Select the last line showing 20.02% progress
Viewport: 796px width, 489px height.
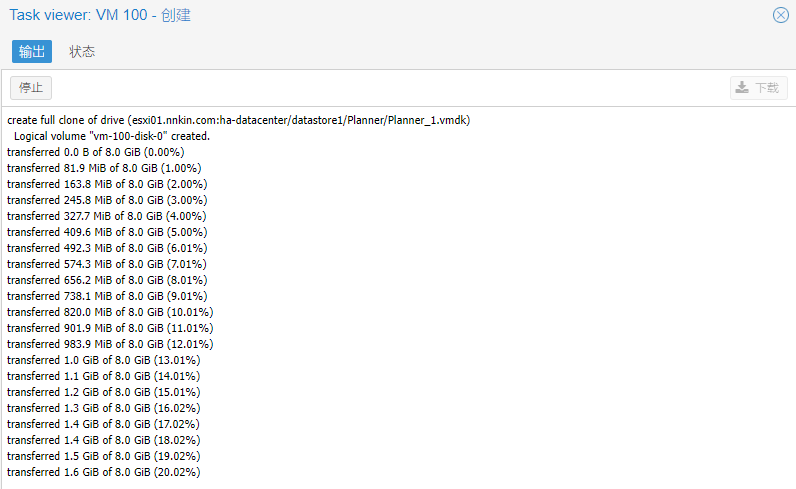[103, 472]
